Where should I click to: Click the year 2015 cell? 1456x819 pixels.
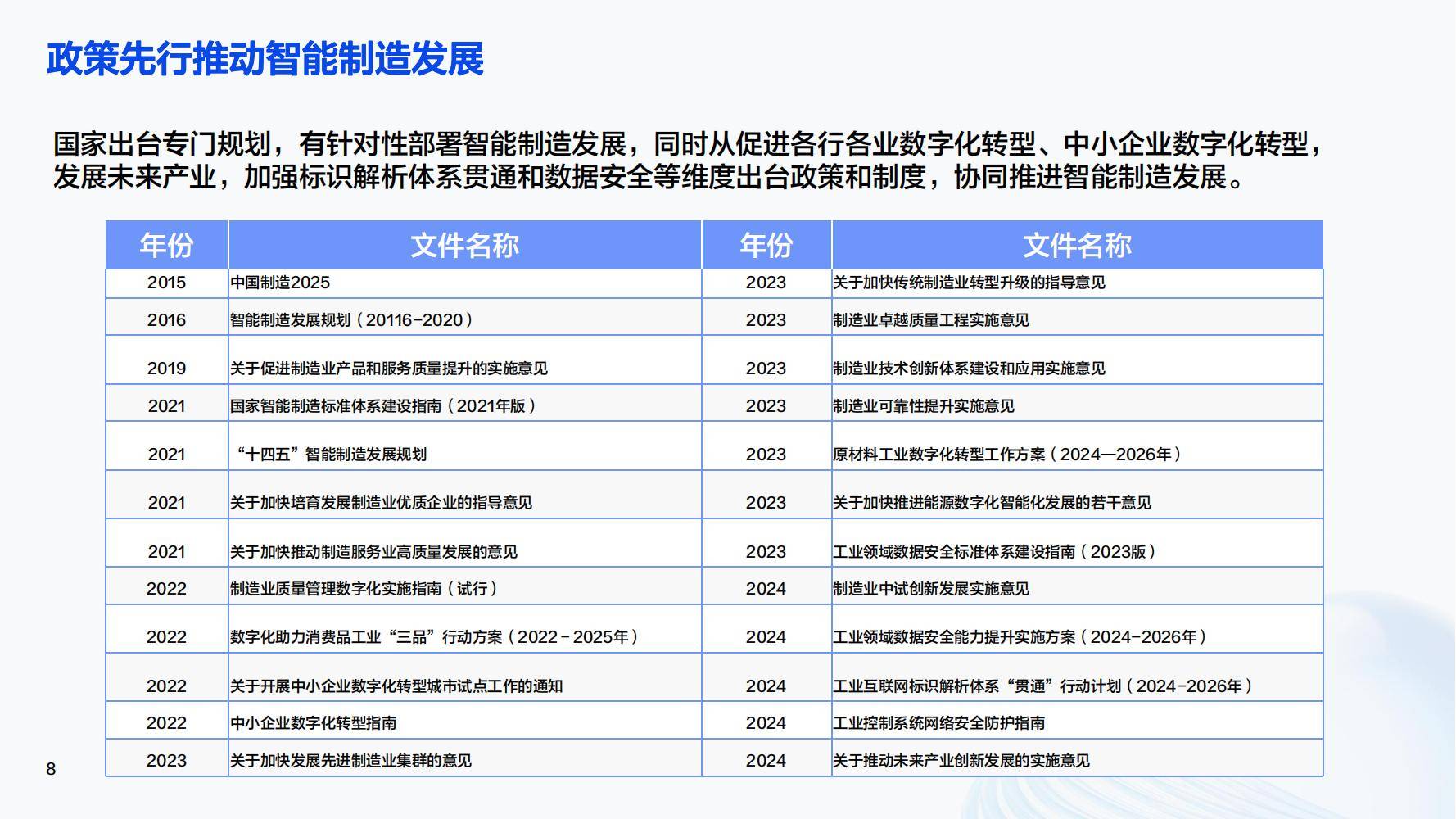point(166,283)
